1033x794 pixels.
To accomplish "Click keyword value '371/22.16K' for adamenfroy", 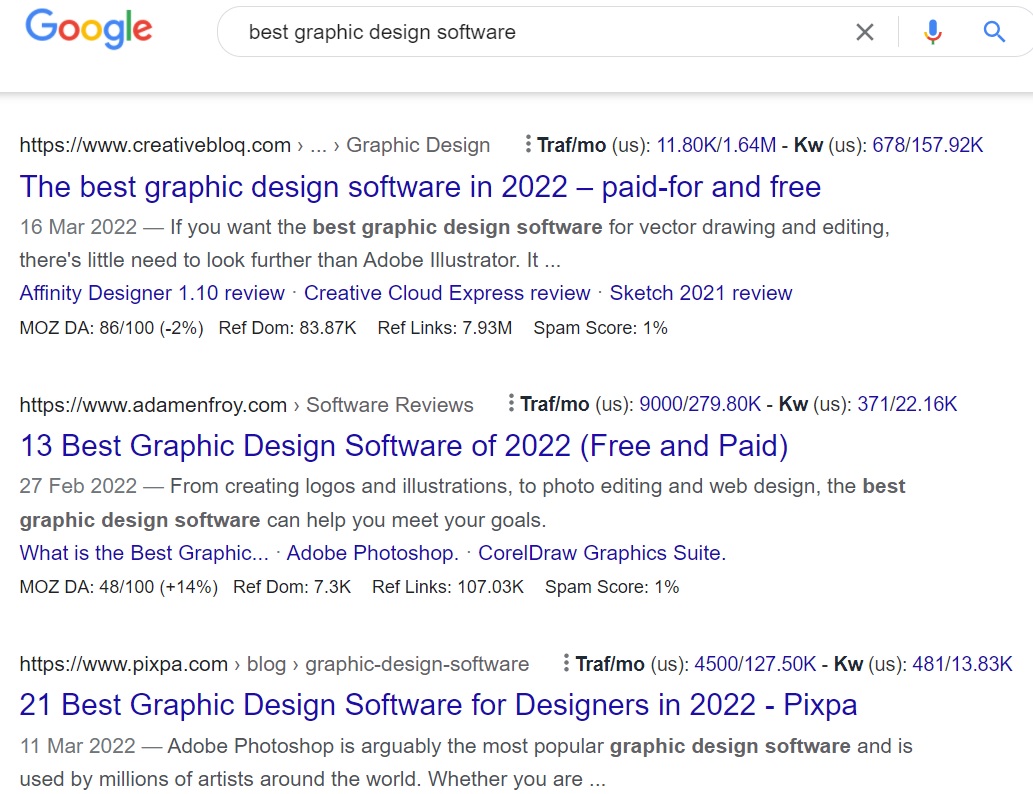I will (x=907, y=404).
